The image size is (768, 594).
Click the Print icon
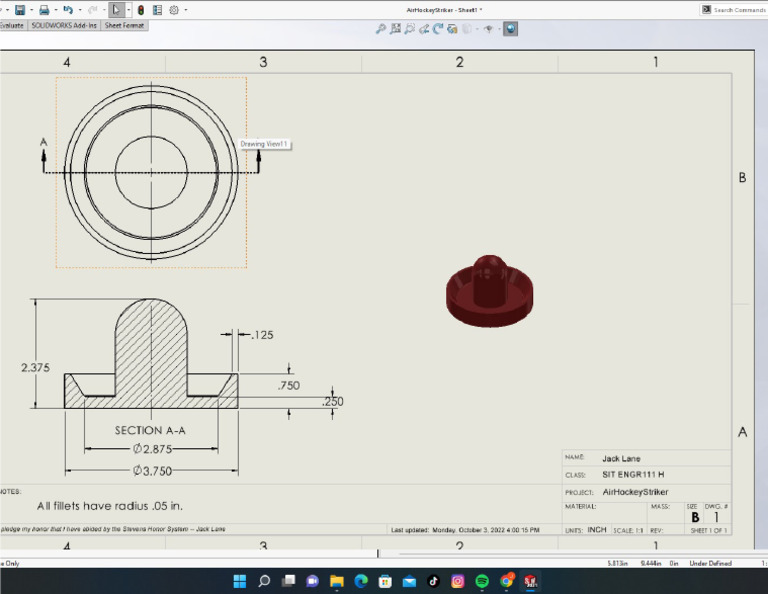pyautogui.click(x=43, y=9)
